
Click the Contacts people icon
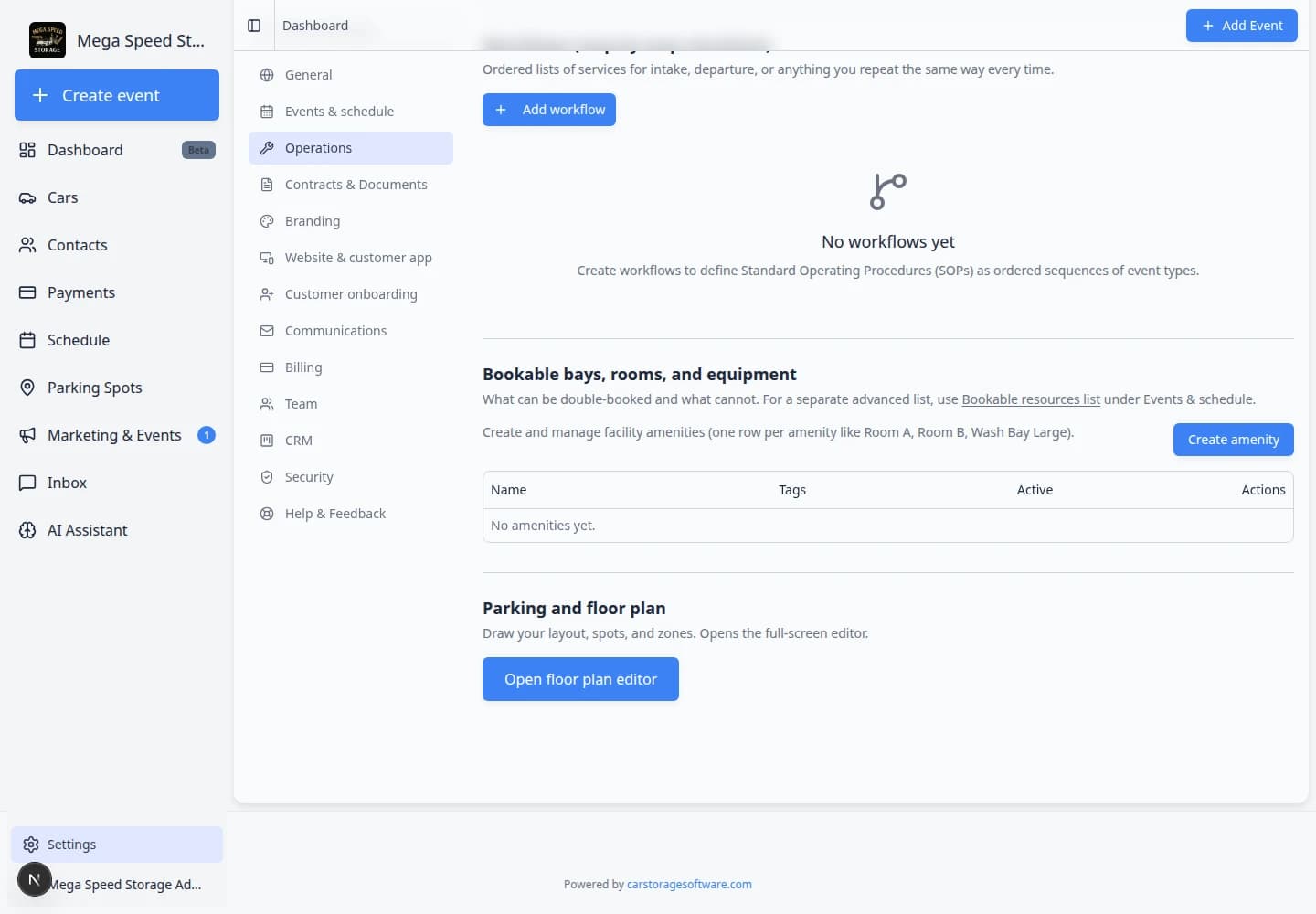click(x=27, y=245)
